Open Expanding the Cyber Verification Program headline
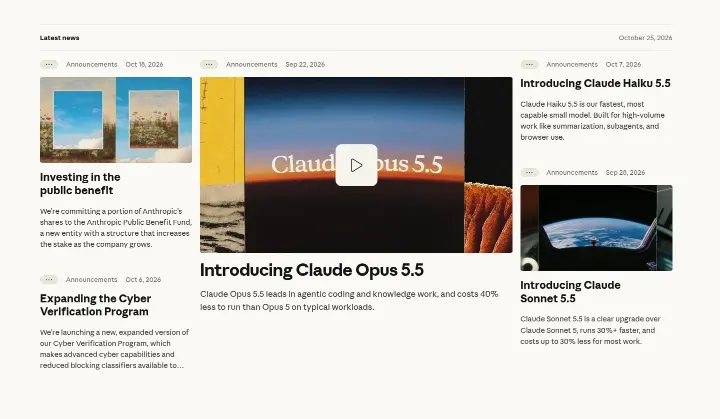Viewport: 720px width, 419px height. 96,305
